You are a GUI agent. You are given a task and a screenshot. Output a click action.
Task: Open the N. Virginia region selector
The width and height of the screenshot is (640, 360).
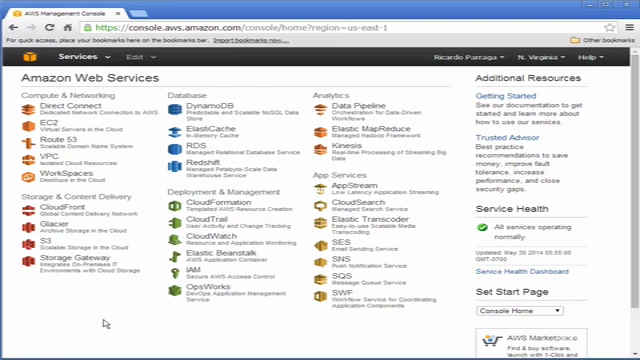(541, 57)
